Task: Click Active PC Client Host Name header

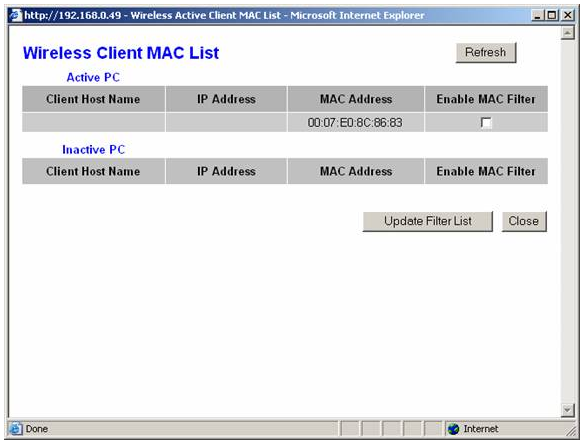Action: [x=93, y=99]
